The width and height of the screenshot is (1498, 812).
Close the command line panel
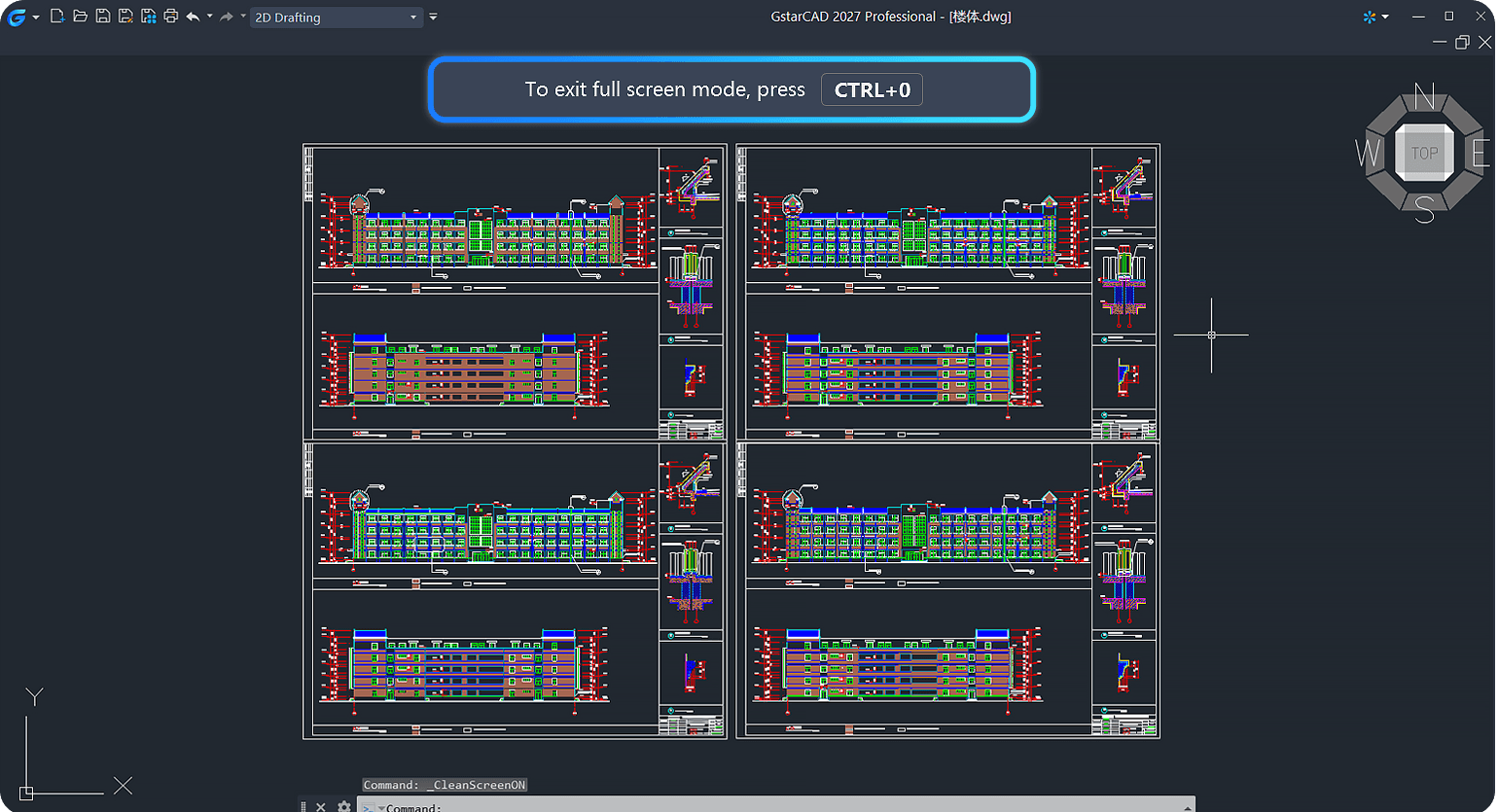click(x=321, y=806)
